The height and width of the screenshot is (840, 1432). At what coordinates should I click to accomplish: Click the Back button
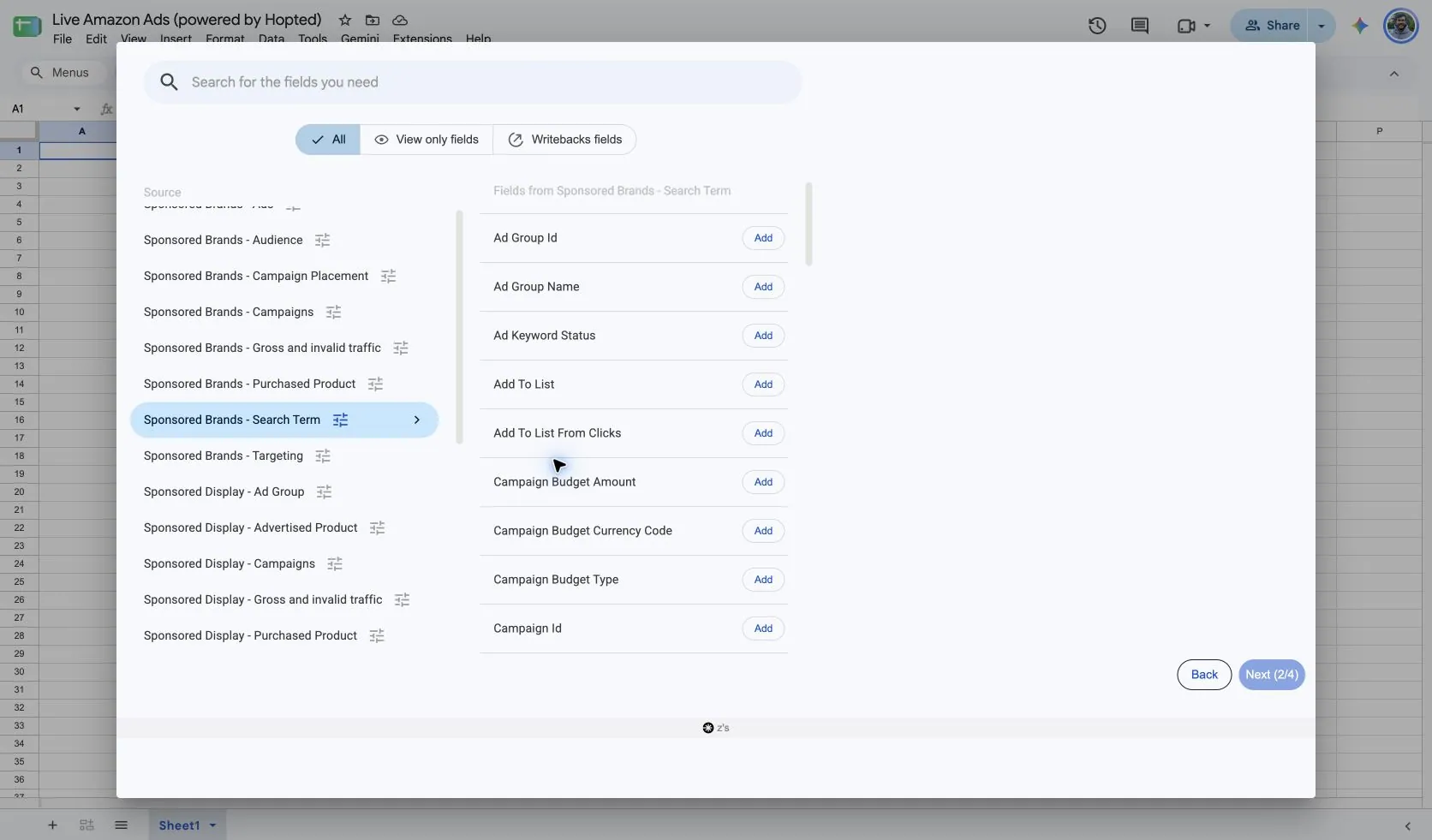(x=1204, y=675)
